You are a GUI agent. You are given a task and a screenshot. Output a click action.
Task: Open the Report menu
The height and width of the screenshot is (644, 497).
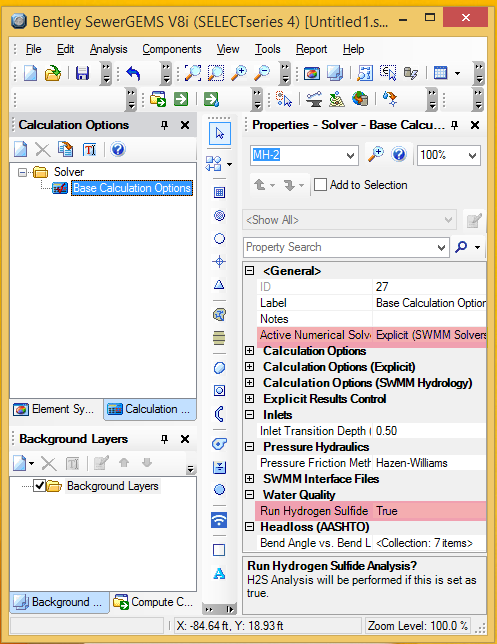click(311, 49)
